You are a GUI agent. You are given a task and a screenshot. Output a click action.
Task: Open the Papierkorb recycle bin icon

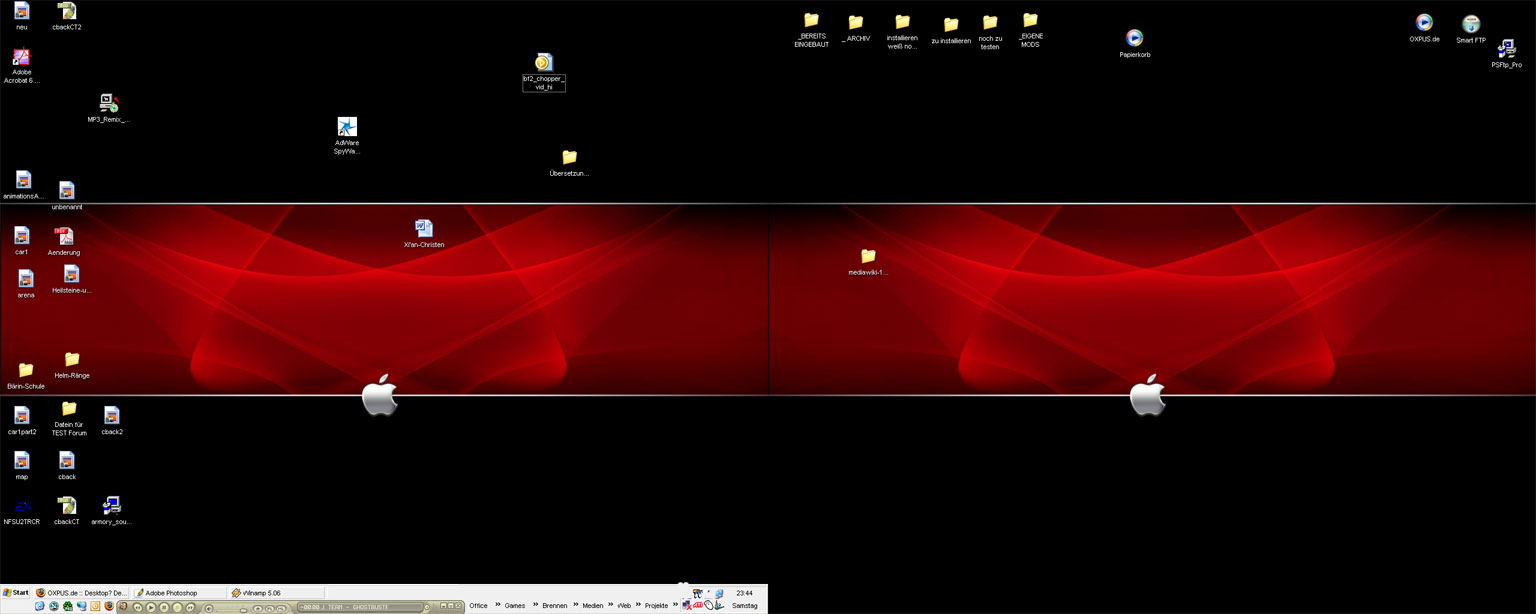pos(1134,39)
